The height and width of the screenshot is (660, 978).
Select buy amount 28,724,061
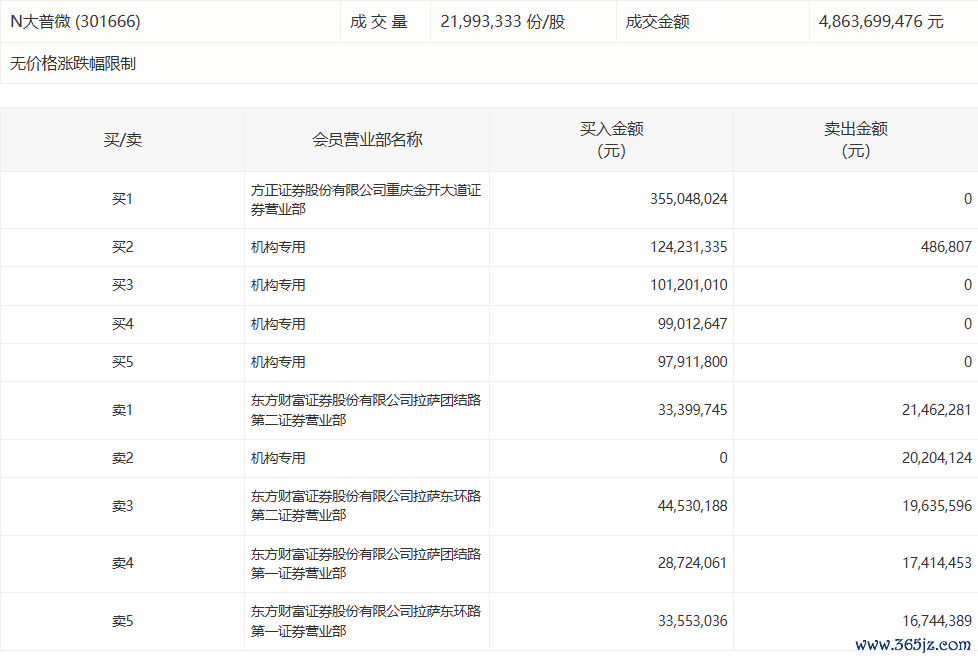(x=692, y=563)
